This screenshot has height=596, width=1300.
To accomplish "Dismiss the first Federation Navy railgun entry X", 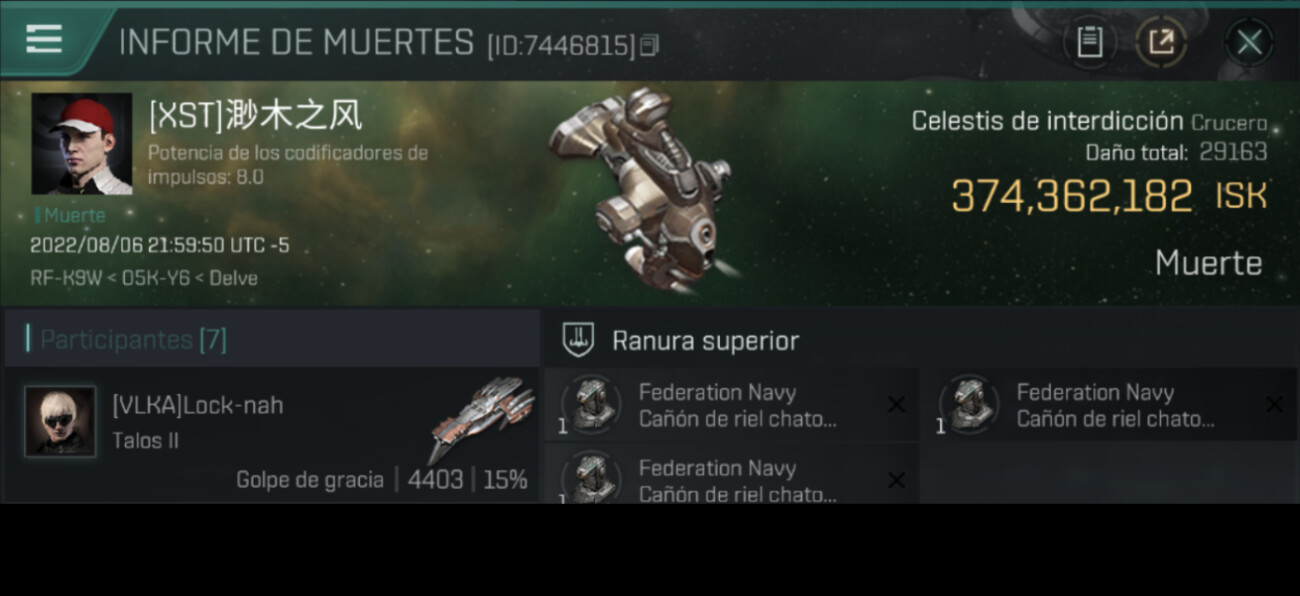I will [897, 405].
